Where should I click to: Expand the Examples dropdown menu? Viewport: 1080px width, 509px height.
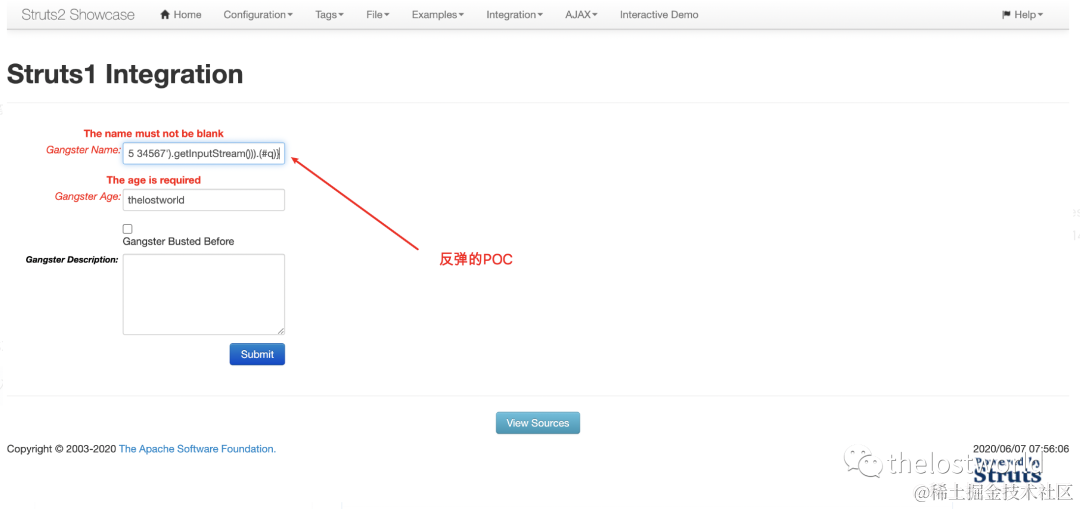pyautogui.click(x=437, y=14)
